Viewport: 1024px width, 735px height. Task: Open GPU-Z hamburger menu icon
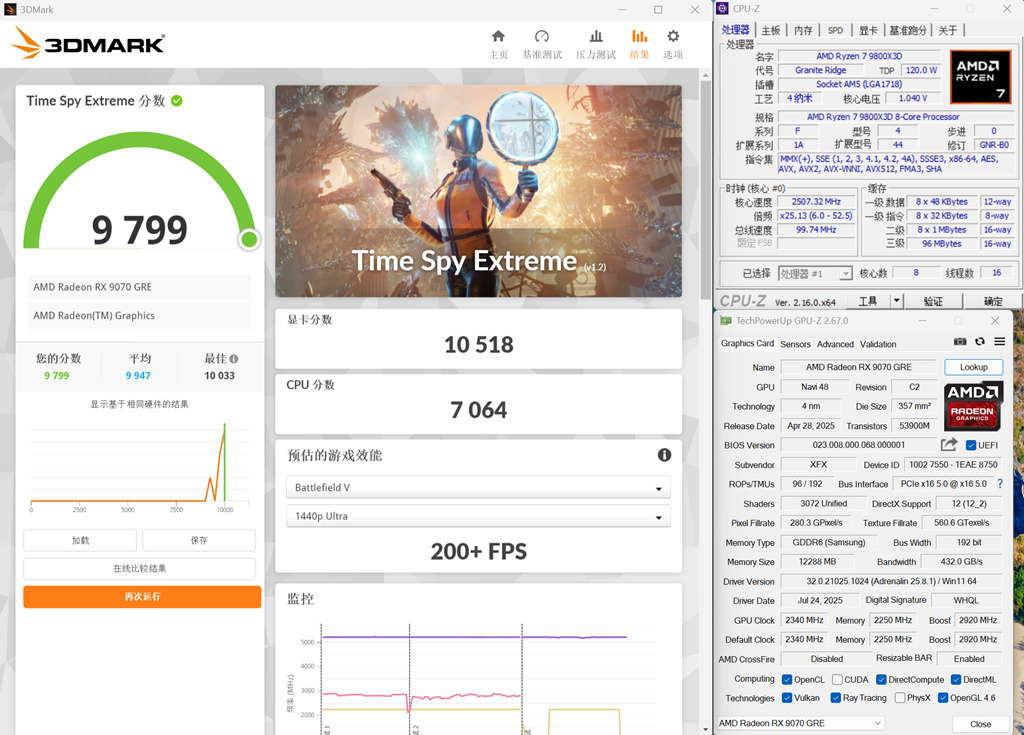click(x=999, y=342)
